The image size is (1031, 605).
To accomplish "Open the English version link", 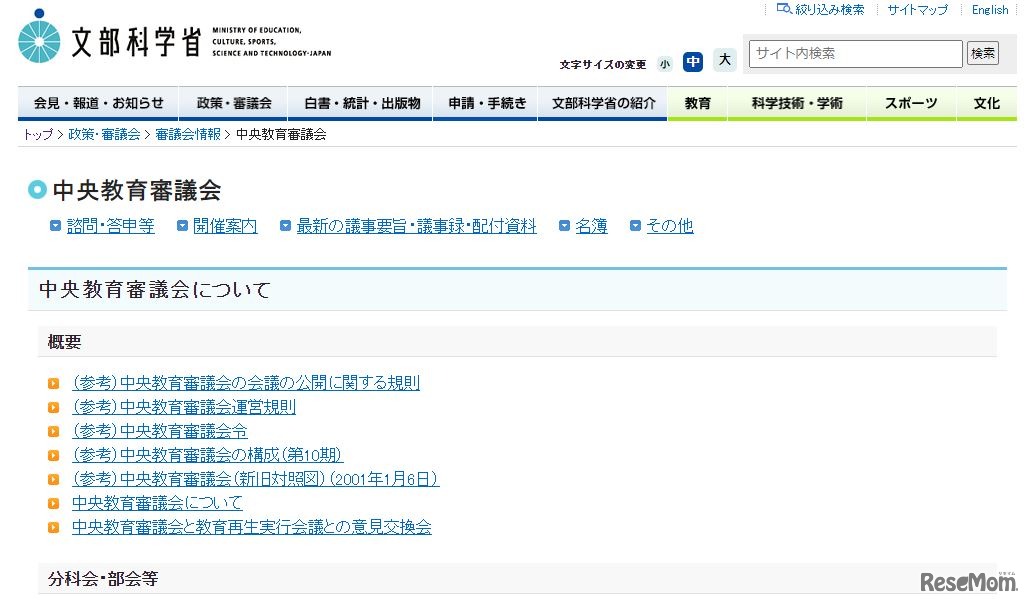I will tap(989, 9).
